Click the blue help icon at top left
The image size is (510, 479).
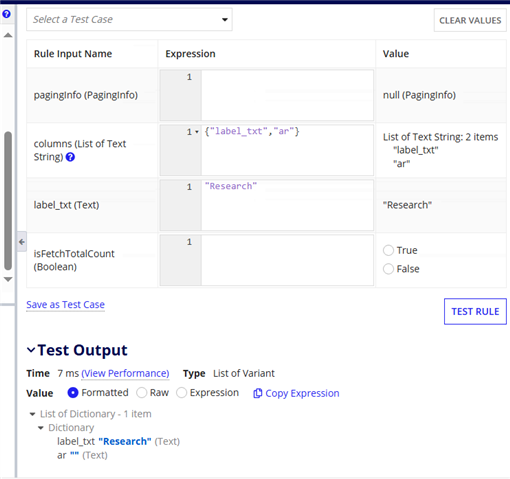point(6,14)
